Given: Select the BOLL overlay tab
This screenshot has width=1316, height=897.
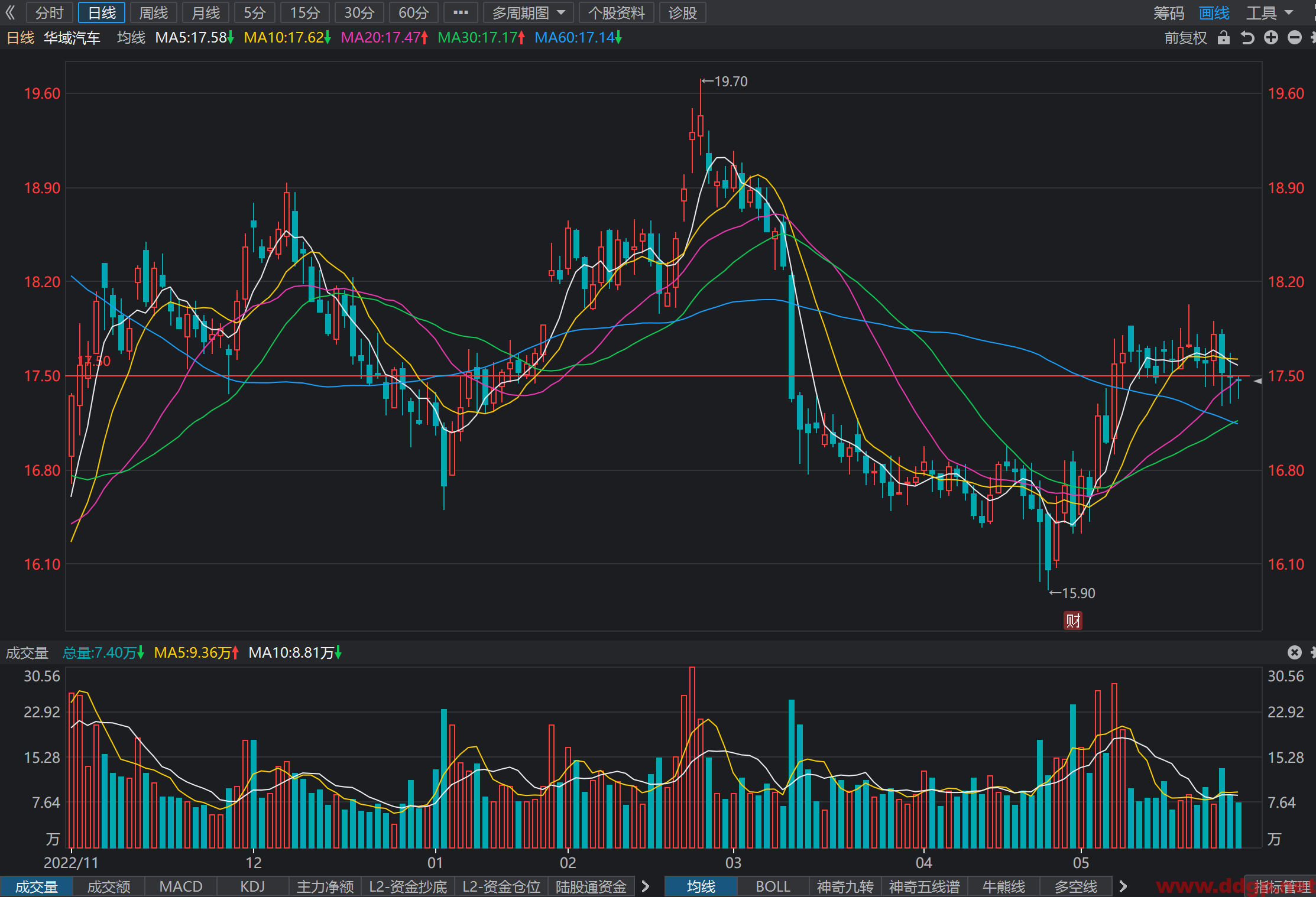Looking at the screenshot, I should [773, 886].
